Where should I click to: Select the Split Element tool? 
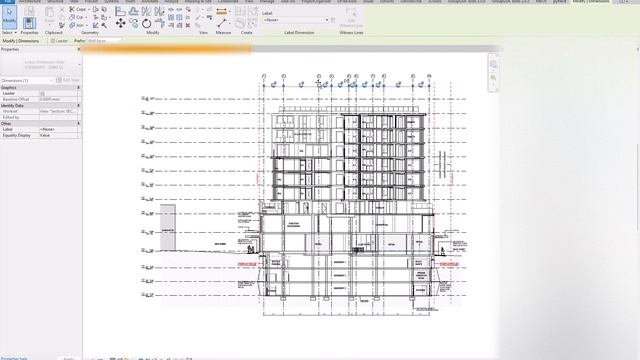tap(171, 9)
